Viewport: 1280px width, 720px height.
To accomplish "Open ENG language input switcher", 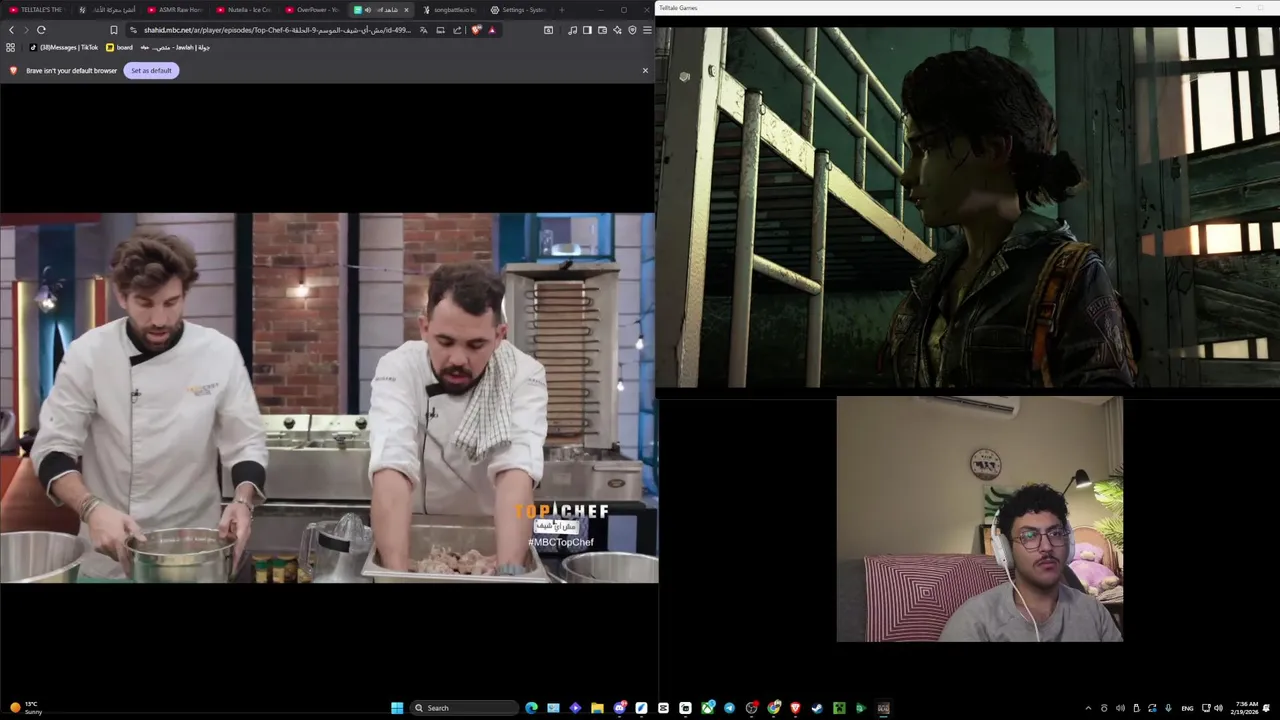I will [x=1187, y=708].
